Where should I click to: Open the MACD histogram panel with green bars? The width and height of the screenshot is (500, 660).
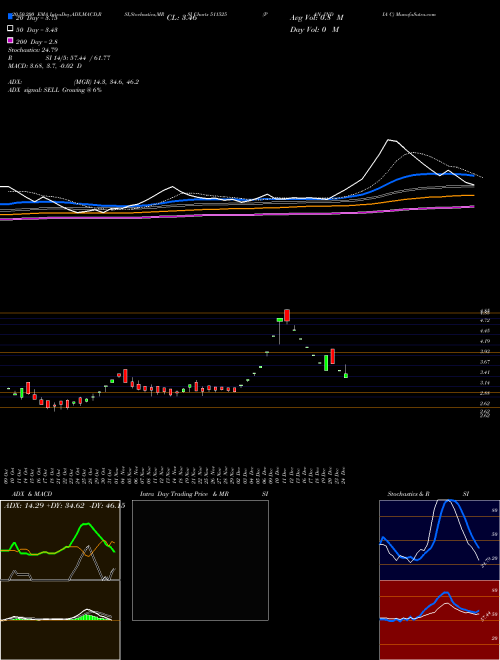60,620
